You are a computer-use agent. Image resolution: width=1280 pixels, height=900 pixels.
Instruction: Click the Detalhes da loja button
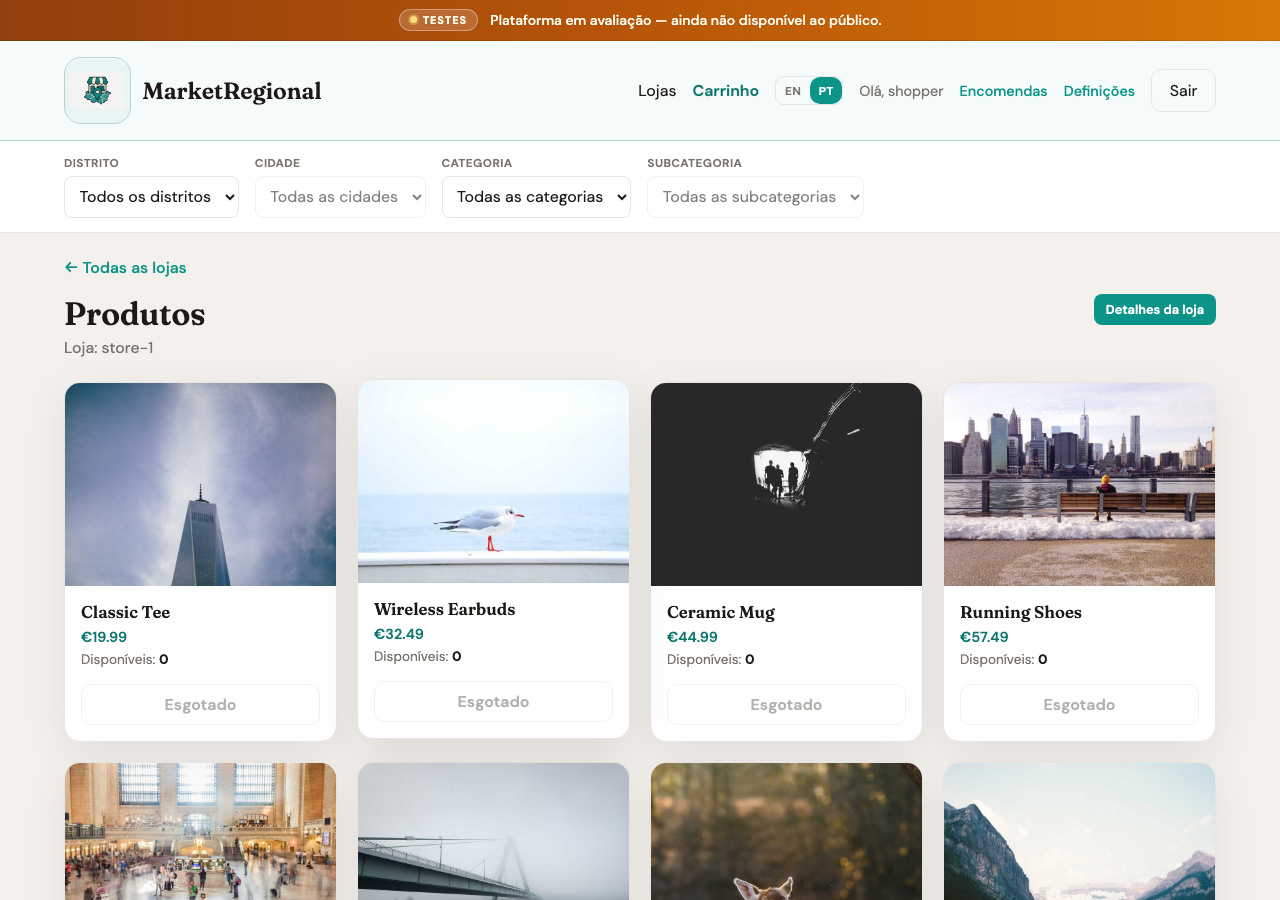1155,309
